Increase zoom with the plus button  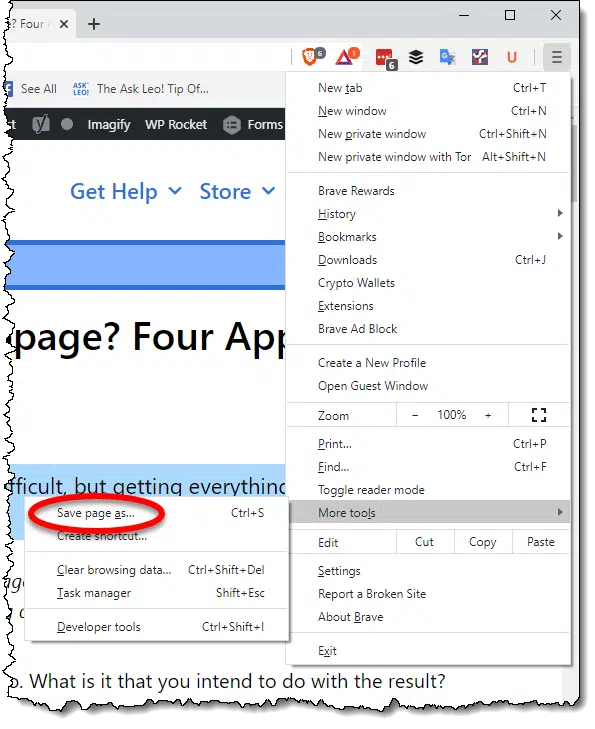point(488,415)
